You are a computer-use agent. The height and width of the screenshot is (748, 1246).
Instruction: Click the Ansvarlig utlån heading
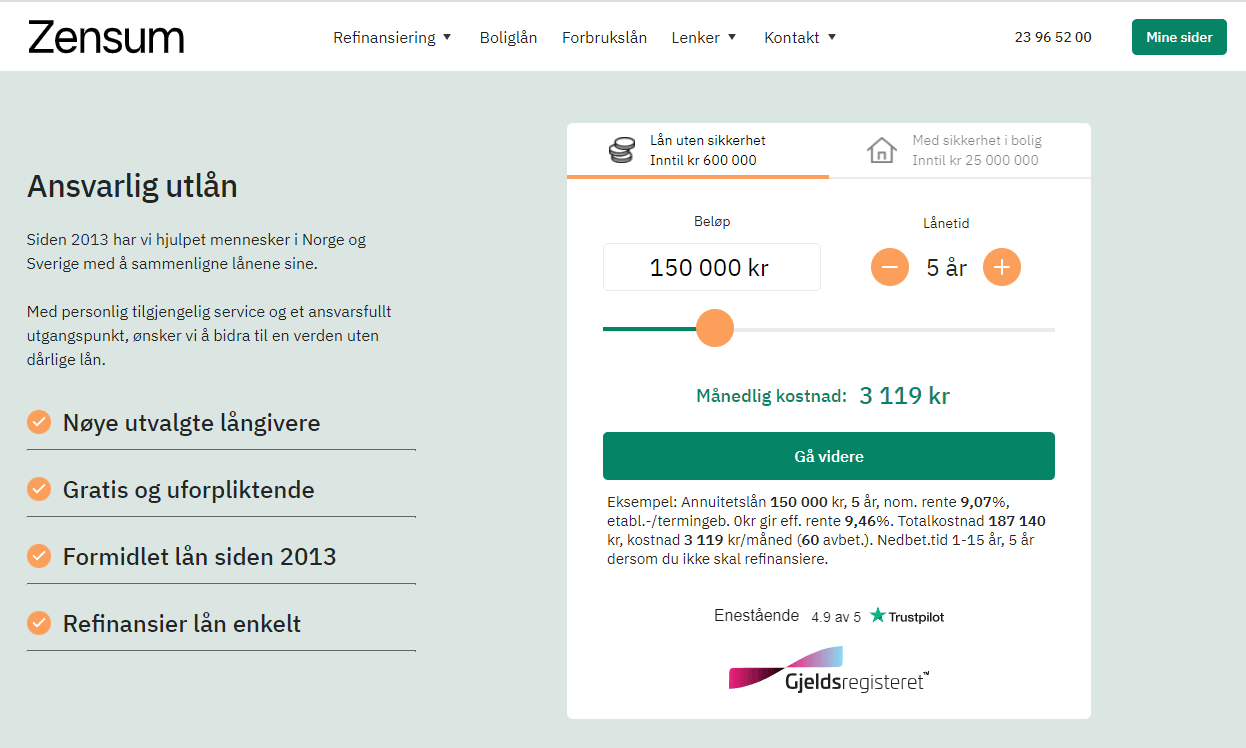[132, 186]
